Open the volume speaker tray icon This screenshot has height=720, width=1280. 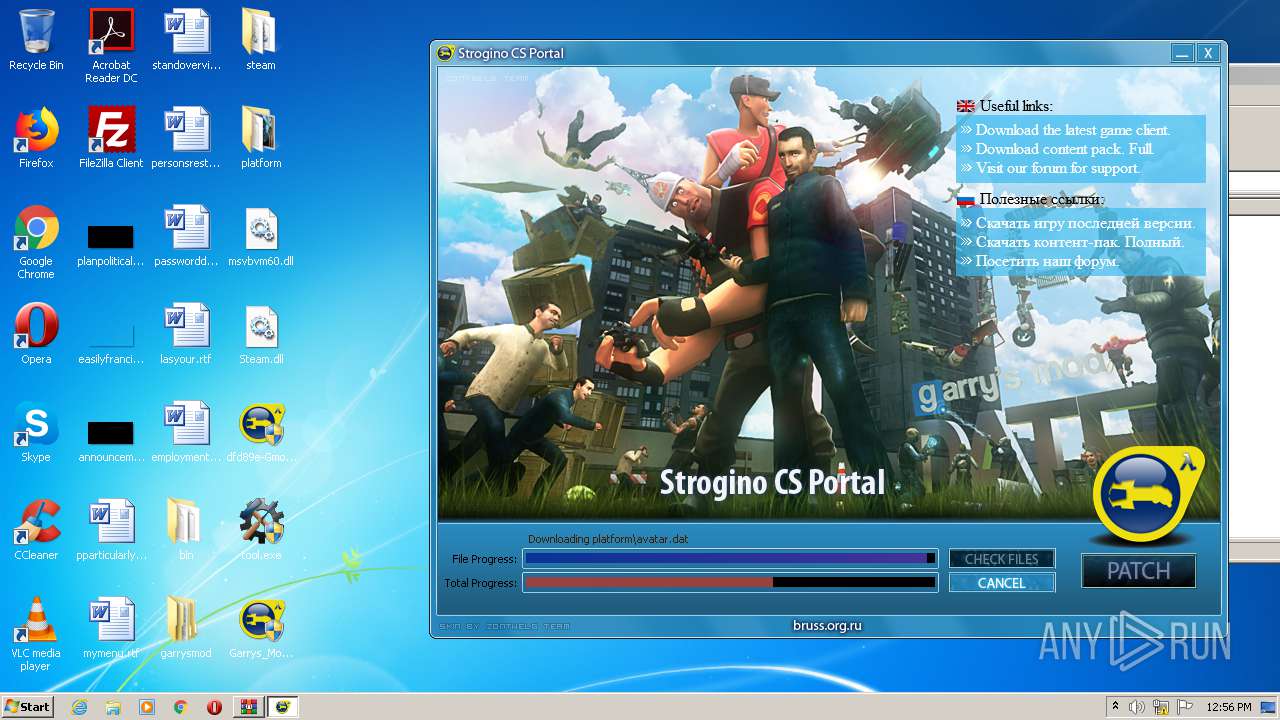point(1137,707)
